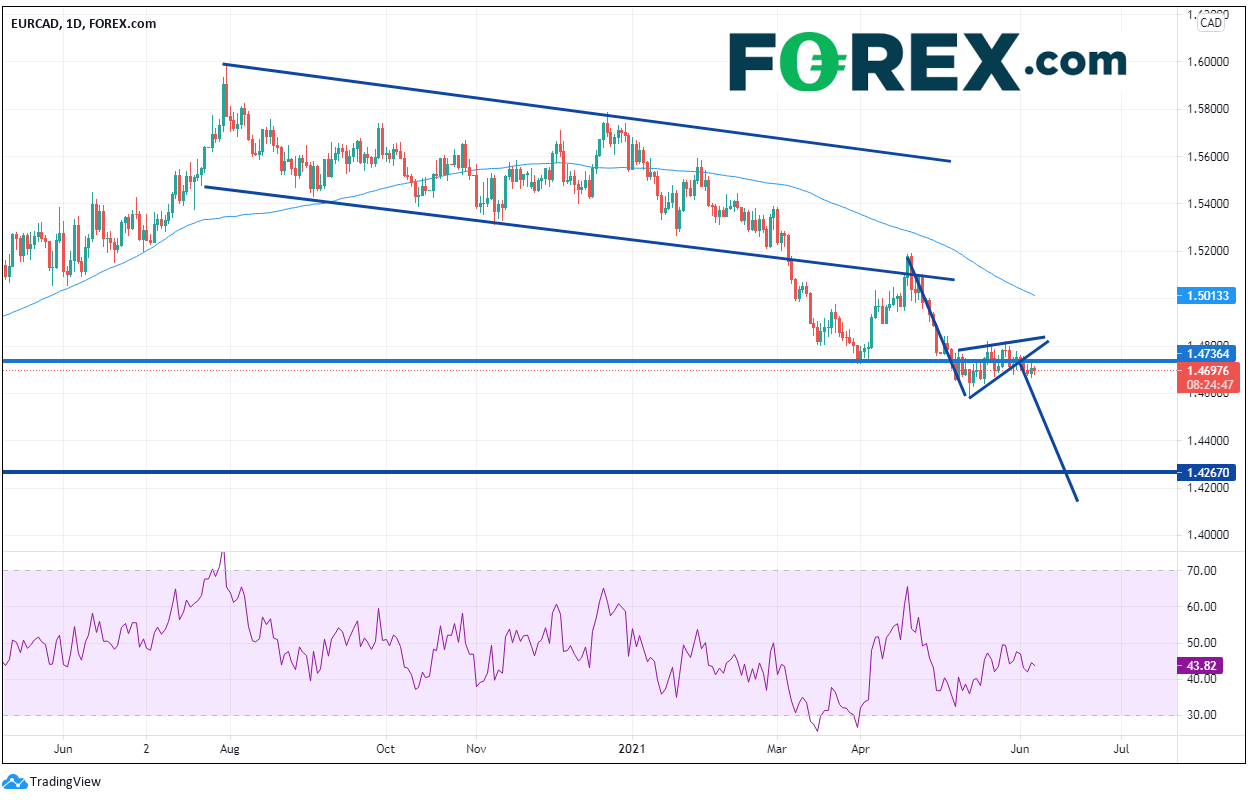Click the FOREX.com logo

tap(926, 62)
